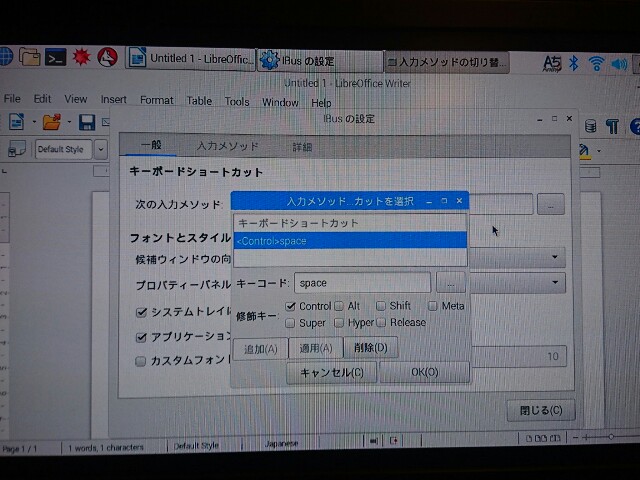Toggle the システムトレイ checkbox
The height and width of the screenshot is (480, 640).
point(141,312)
